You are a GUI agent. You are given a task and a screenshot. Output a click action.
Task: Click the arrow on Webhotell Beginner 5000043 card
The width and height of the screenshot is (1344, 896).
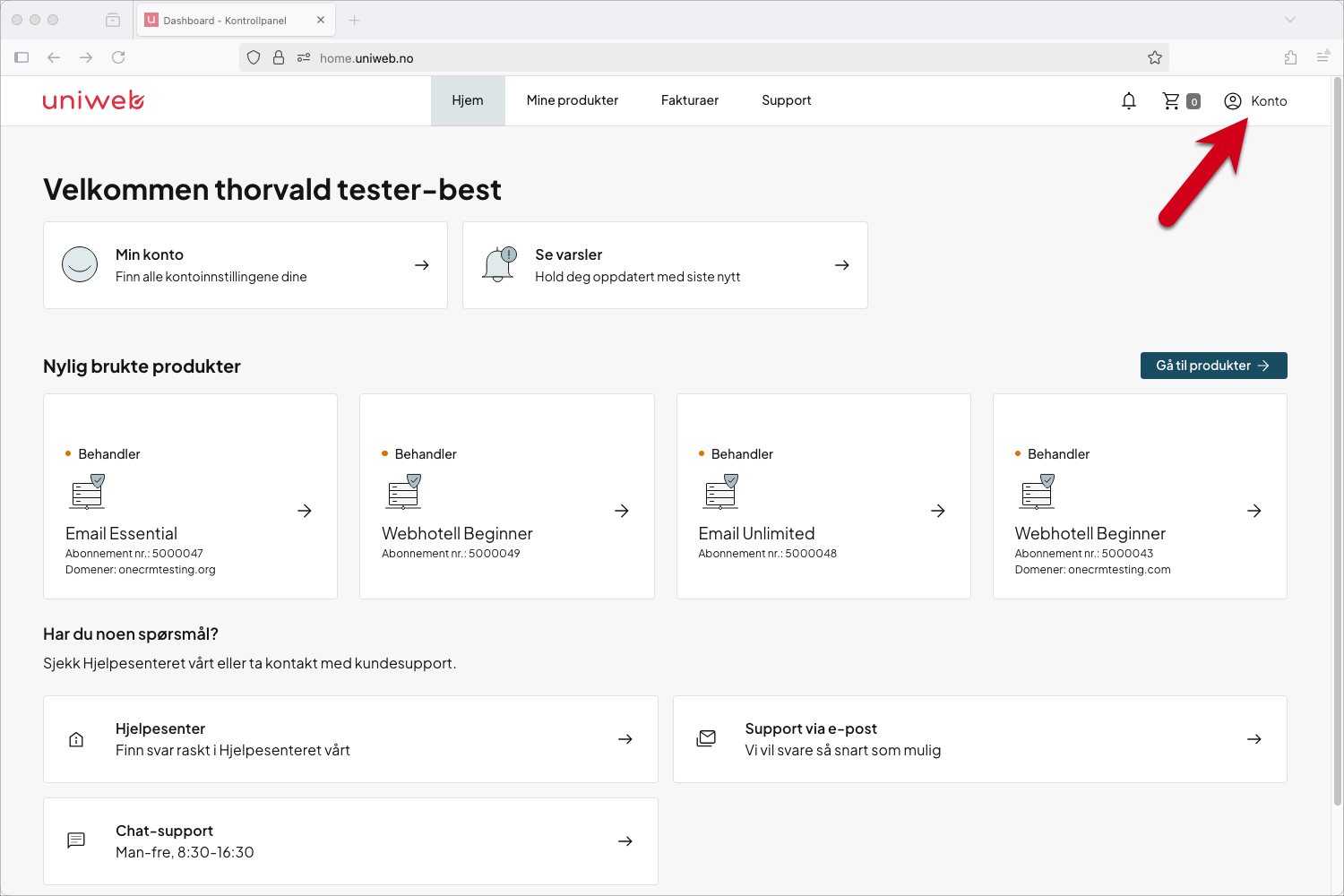(1254, 511)
